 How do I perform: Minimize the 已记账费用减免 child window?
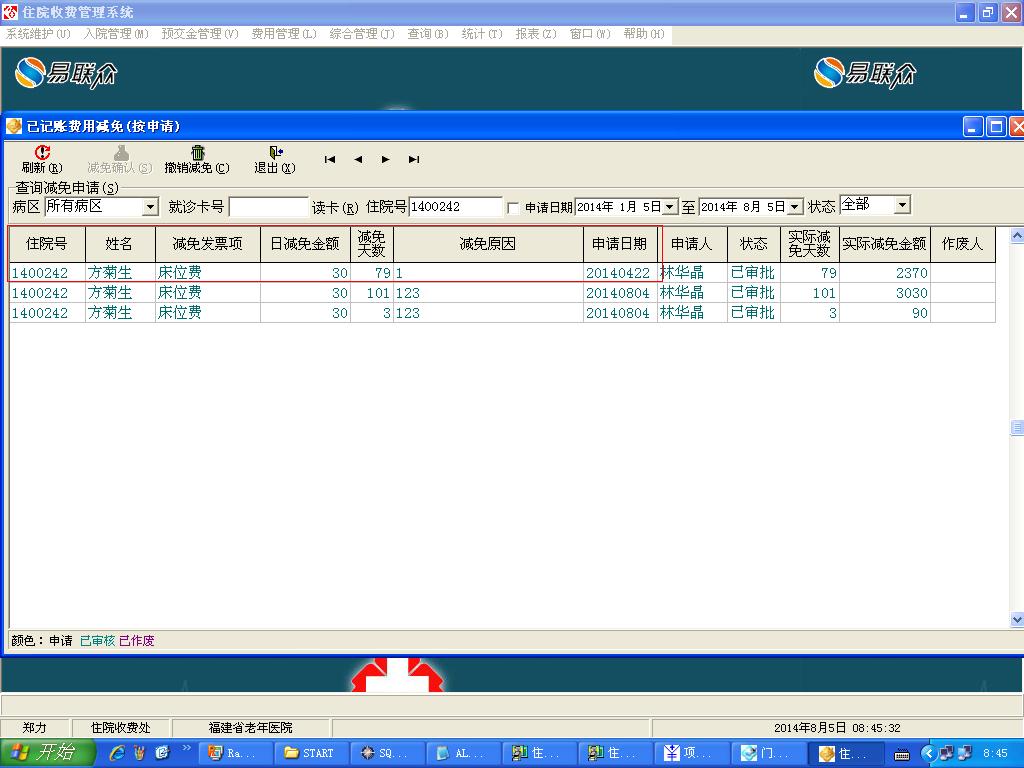point(973,127)
